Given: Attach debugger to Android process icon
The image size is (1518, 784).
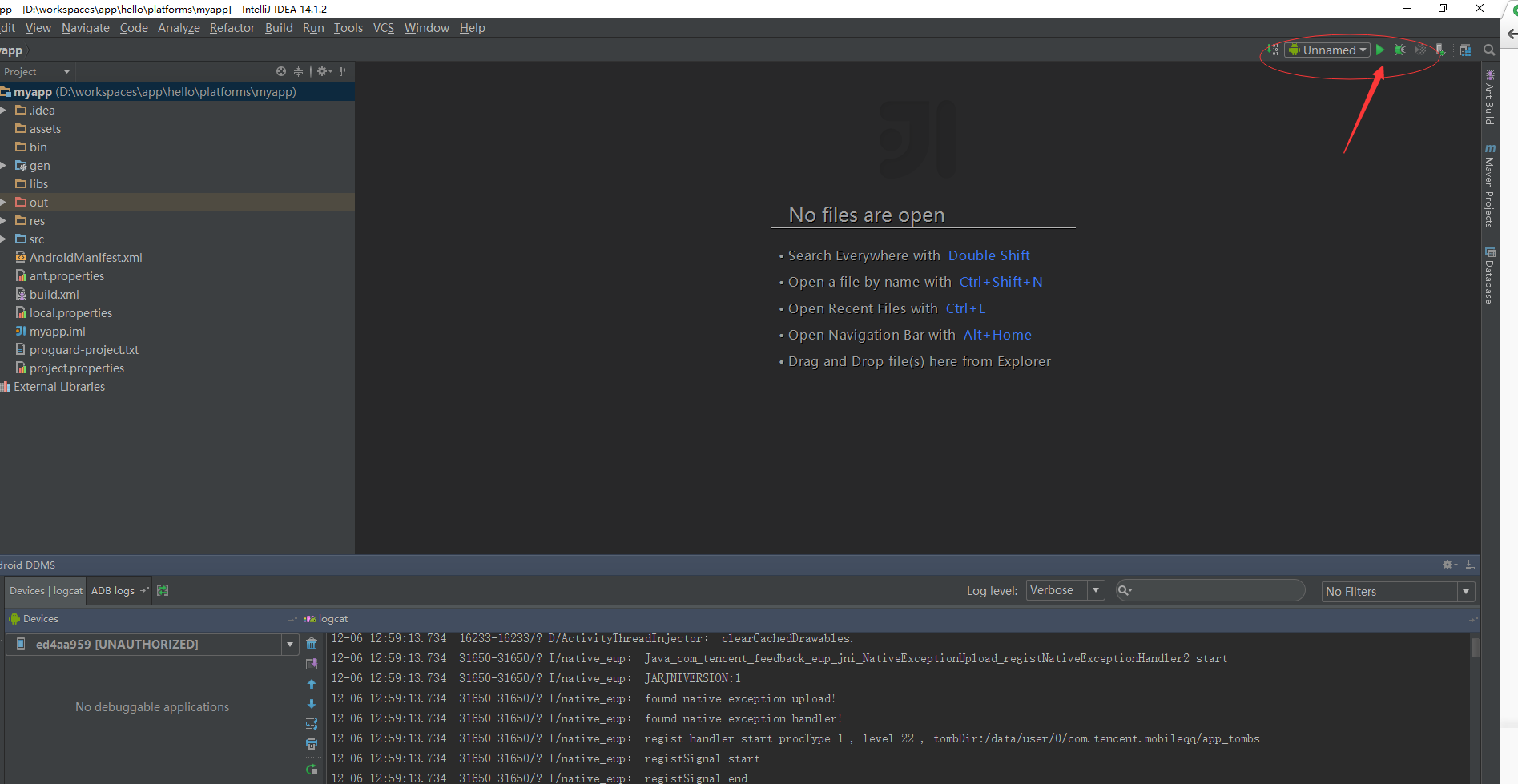Looking at the screenshot, I should pos(1440,50).
